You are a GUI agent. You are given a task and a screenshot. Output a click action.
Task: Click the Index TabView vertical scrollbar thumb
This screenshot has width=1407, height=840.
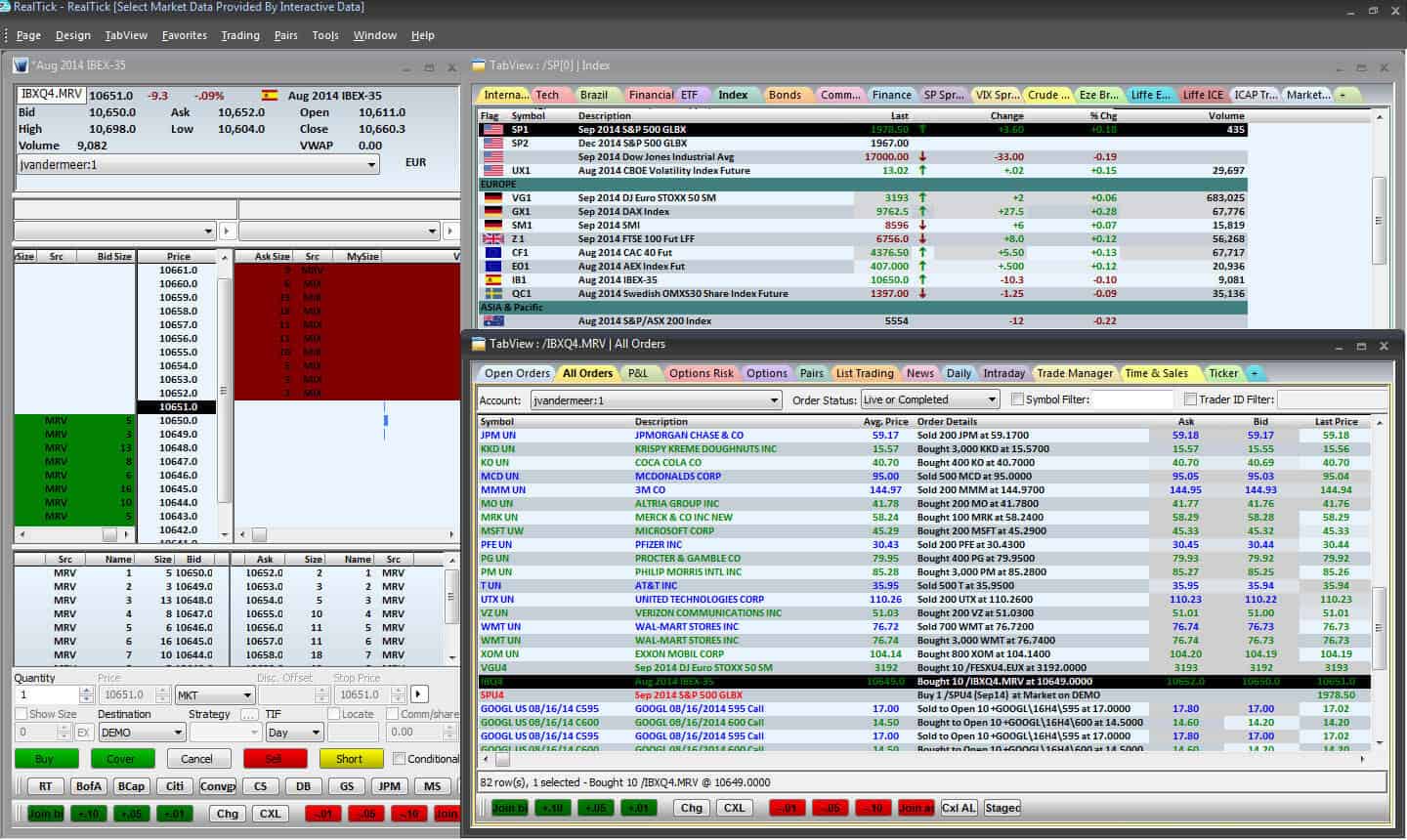(1379, 220)
